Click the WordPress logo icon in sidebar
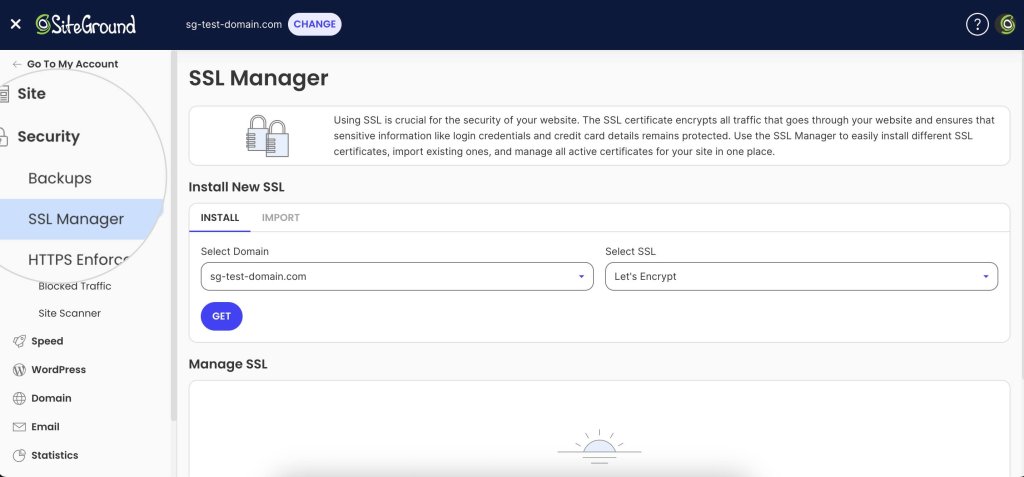Viewport: 1024px width, 477px height. tap(19, 370)
